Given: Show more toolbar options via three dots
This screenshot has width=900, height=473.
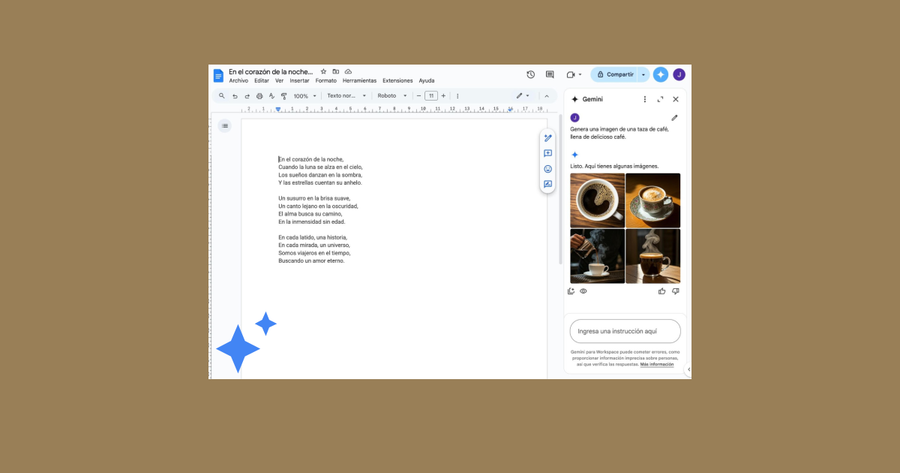Looking at the screenshot, I should pyautogui.click(x=457, y=96).
